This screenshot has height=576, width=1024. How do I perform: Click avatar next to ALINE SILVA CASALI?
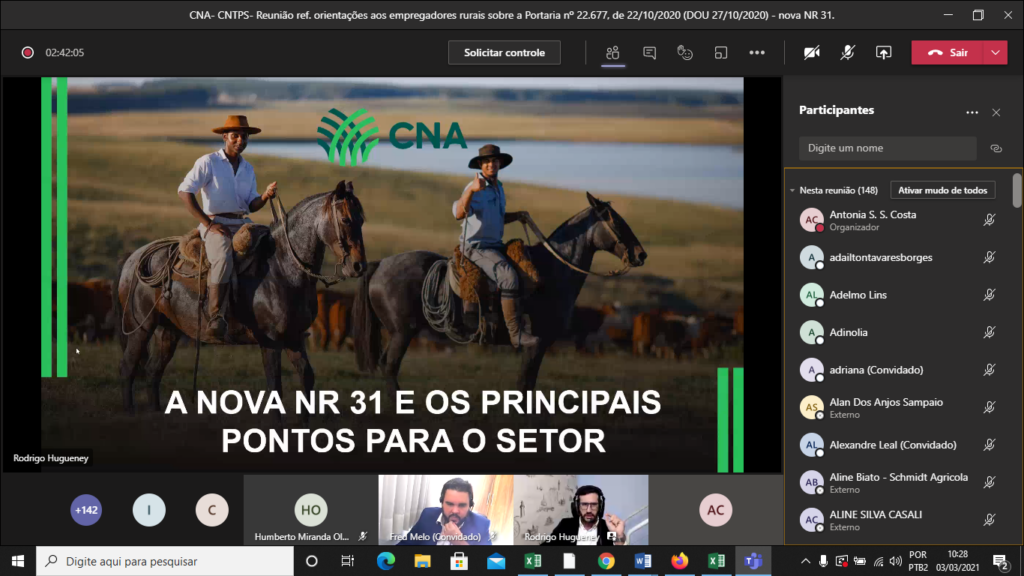tap(811, 520)
